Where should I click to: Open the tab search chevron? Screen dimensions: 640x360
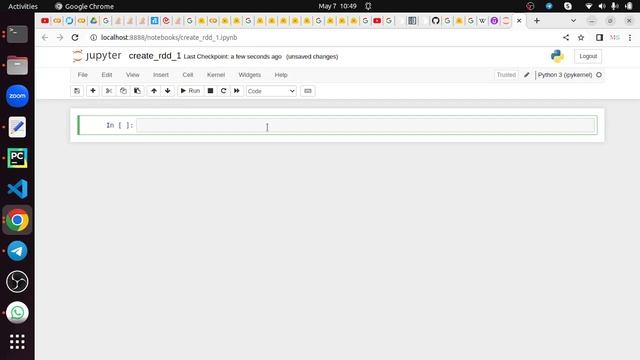pyautogui.click(x=573, y=20)
